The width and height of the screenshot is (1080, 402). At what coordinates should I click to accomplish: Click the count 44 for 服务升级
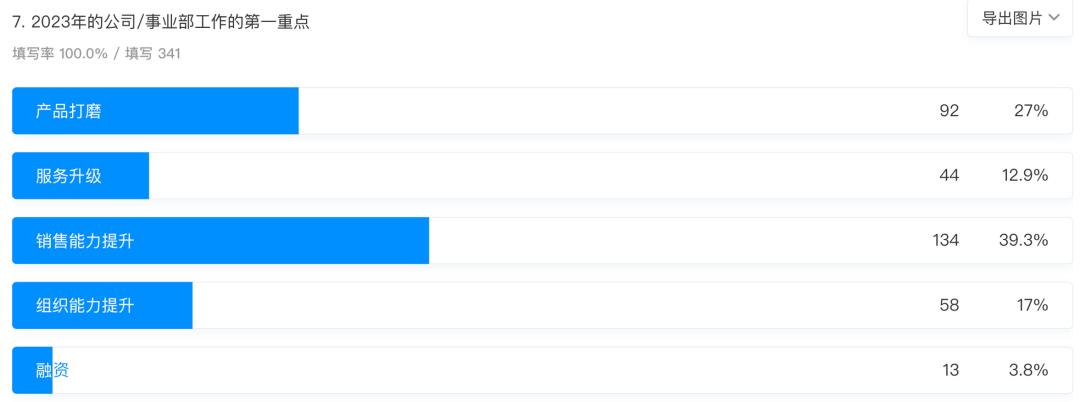pyautogui.click(x=949, y=176)
